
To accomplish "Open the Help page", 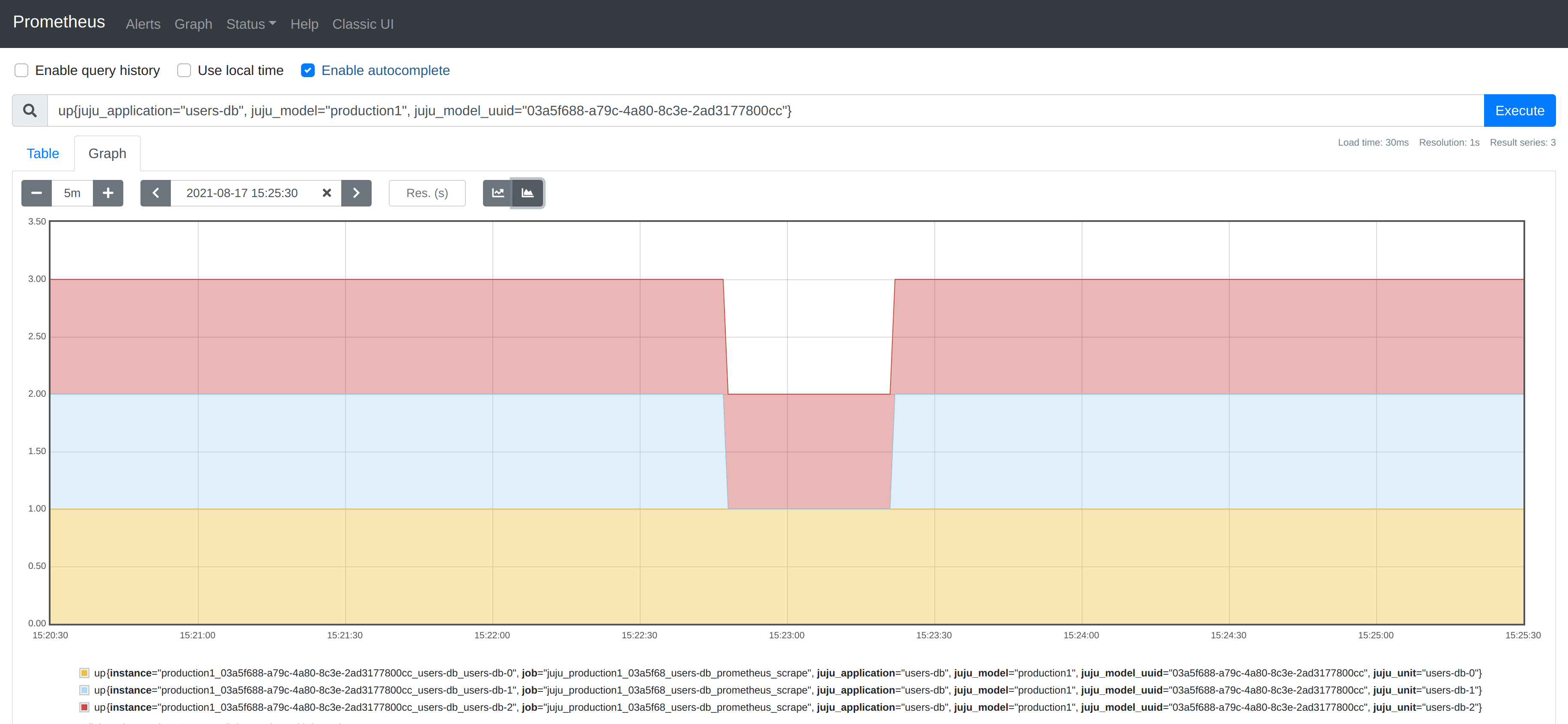I will pyautogui.click(x=304, y=24).
